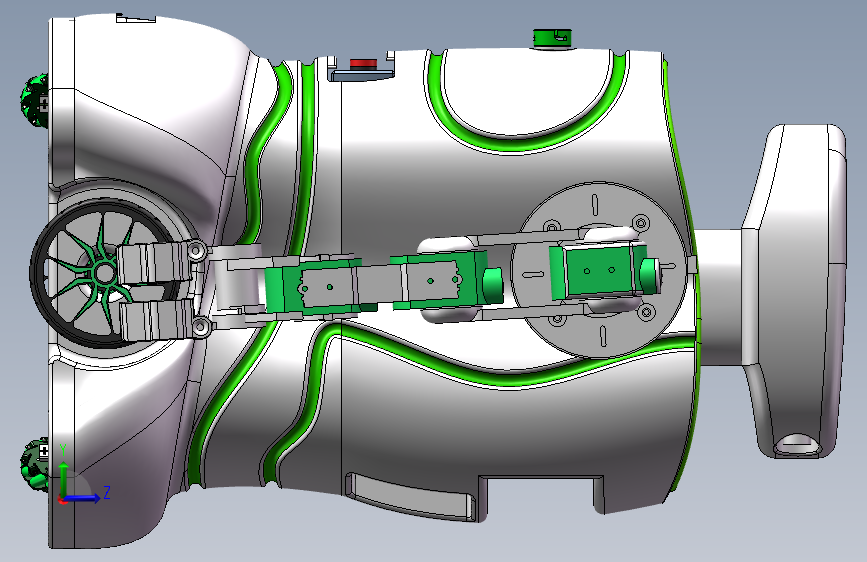Click the "Y" axis label text
Viewport: 867px width, 562px height.
(x=63, y=450)
